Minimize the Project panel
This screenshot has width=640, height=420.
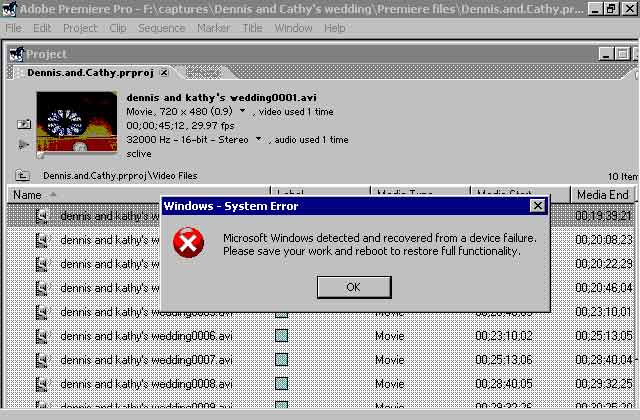pos(606,54)
